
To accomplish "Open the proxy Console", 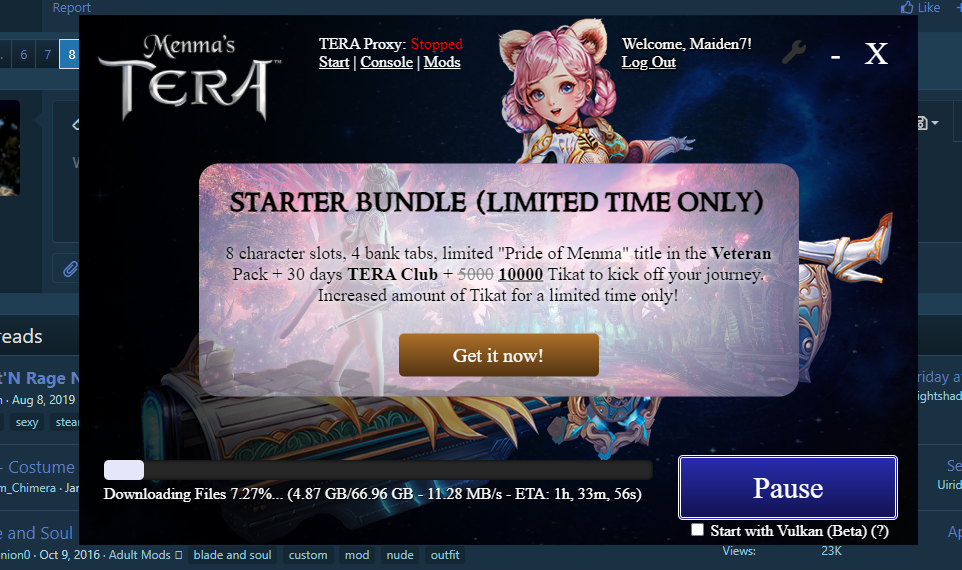I will click(x=387, y=62).
